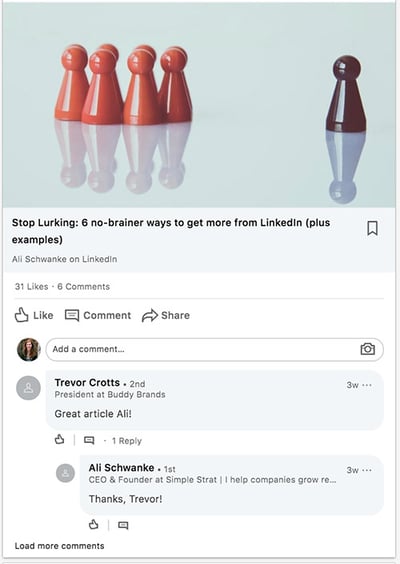Open the Stop Lurking article title
The width and height of the screenshot is (400, 564).
tap(171, 231)
